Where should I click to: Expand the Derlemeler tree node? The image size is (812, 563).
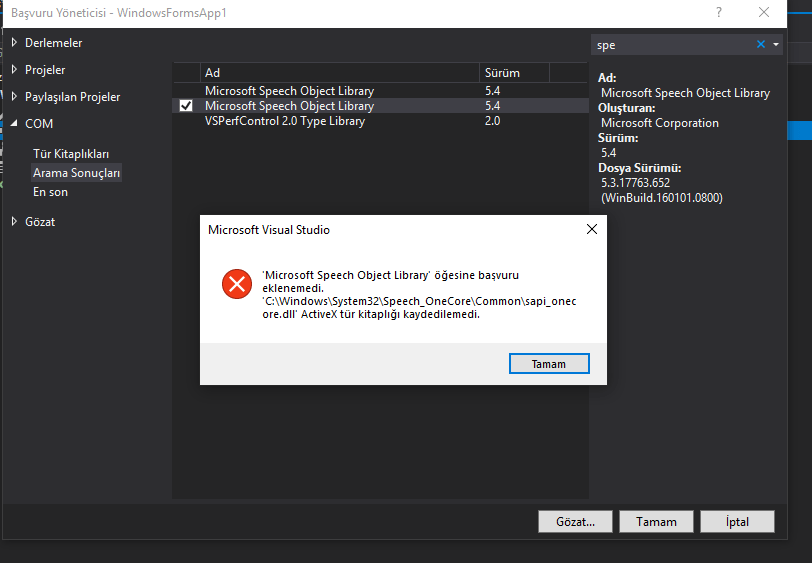click(14, 42)
